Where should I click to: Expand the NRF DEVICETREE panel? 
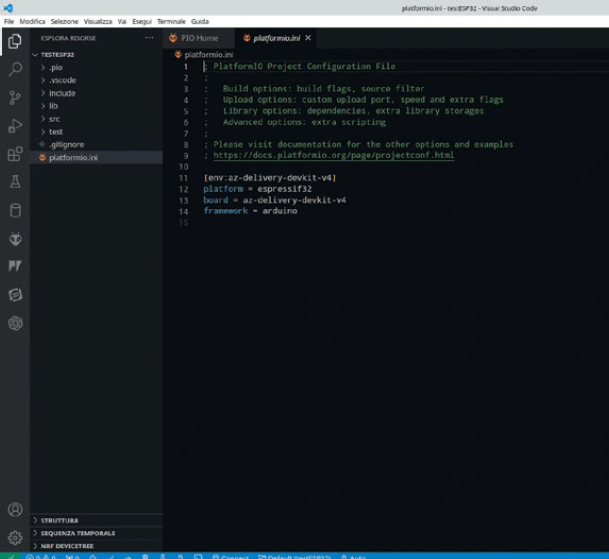[x=35, y=546]
